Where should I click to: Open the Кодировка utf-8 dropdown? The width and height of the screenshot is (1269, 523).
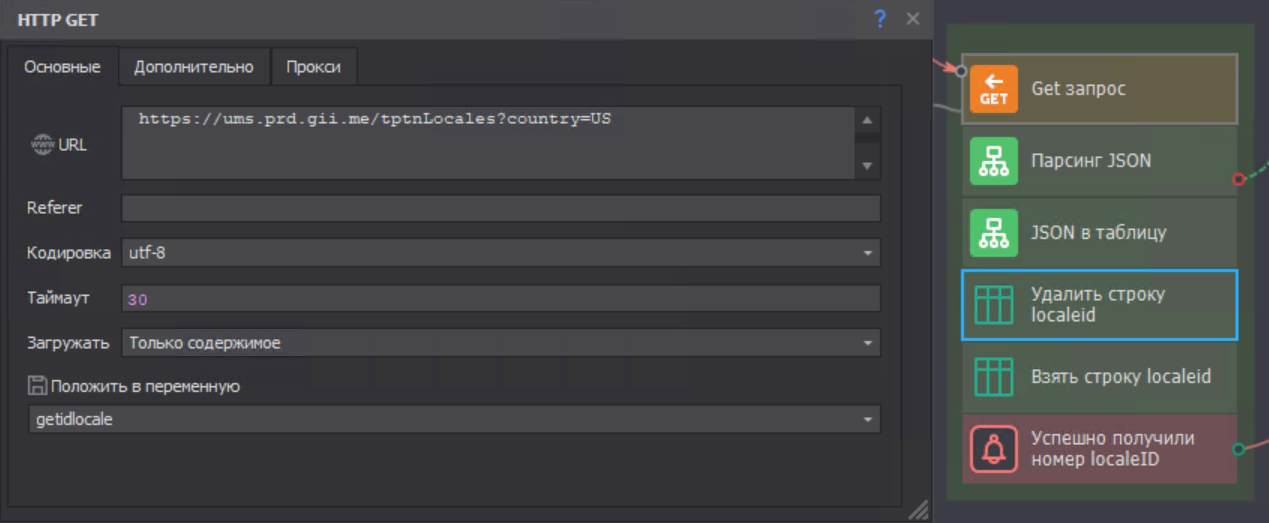[501, 253]
